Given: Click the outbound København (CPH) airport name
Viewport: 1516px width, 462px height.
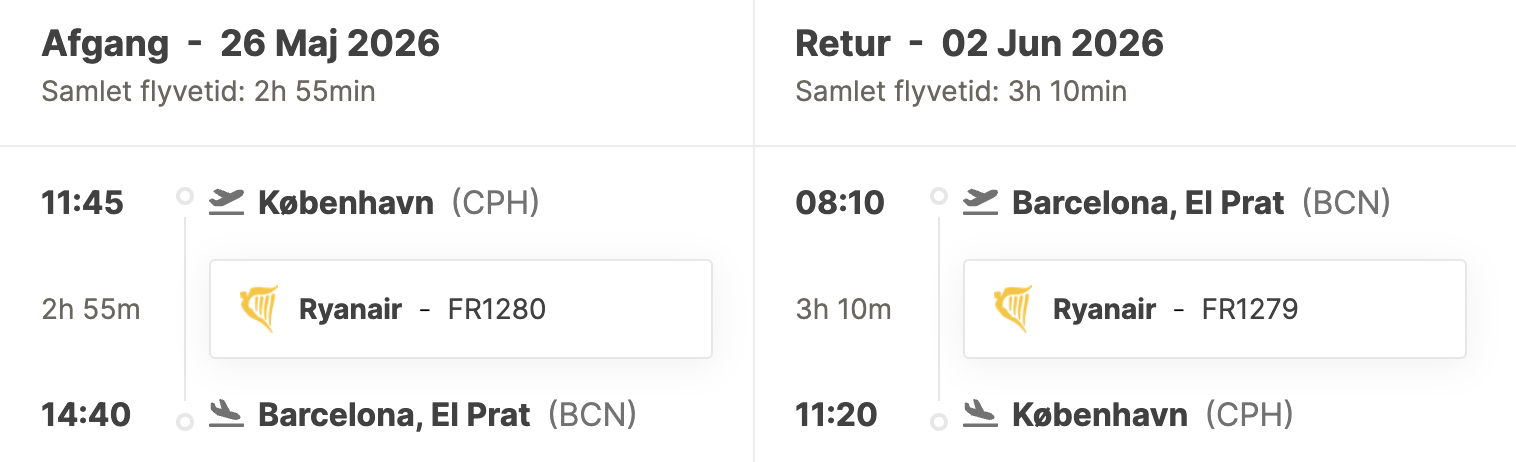Looking at the screenshot, I should [x=398, y=203].
